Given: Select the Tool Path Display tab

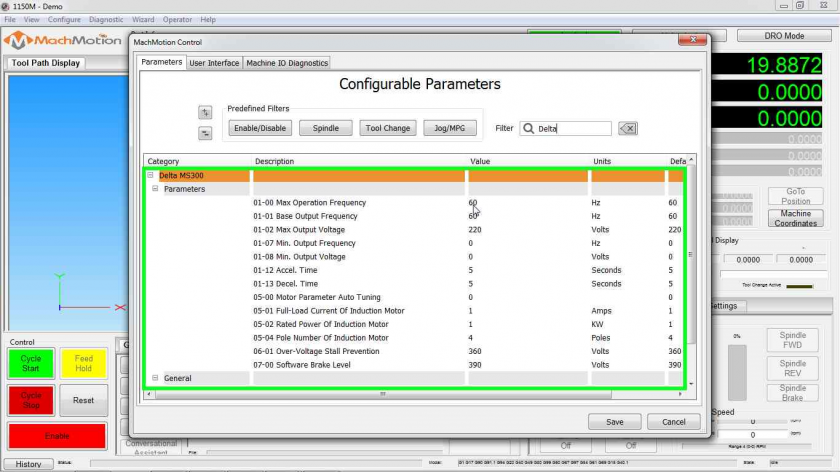Looking at the screenshot, I should point(46,63).
